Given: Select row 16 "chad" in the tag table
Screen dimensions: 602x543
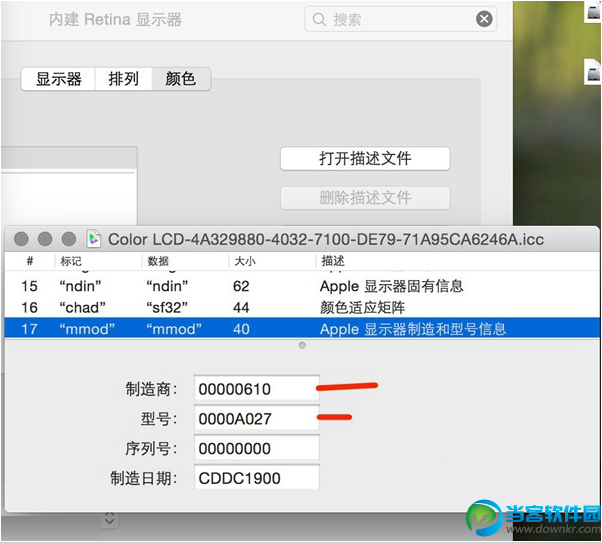Looking at the screenshot, I should [x=302, y=307].
